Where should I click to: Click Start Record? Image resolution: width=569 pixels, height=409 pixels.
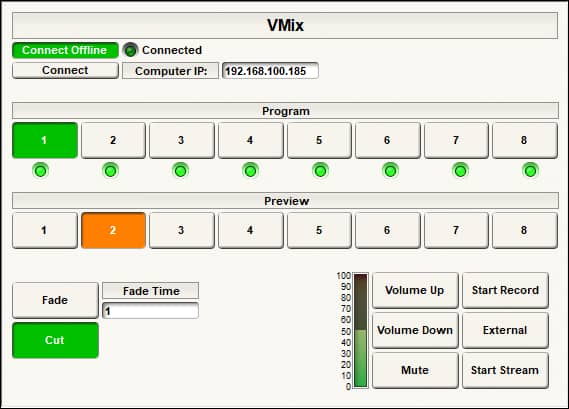505,290
